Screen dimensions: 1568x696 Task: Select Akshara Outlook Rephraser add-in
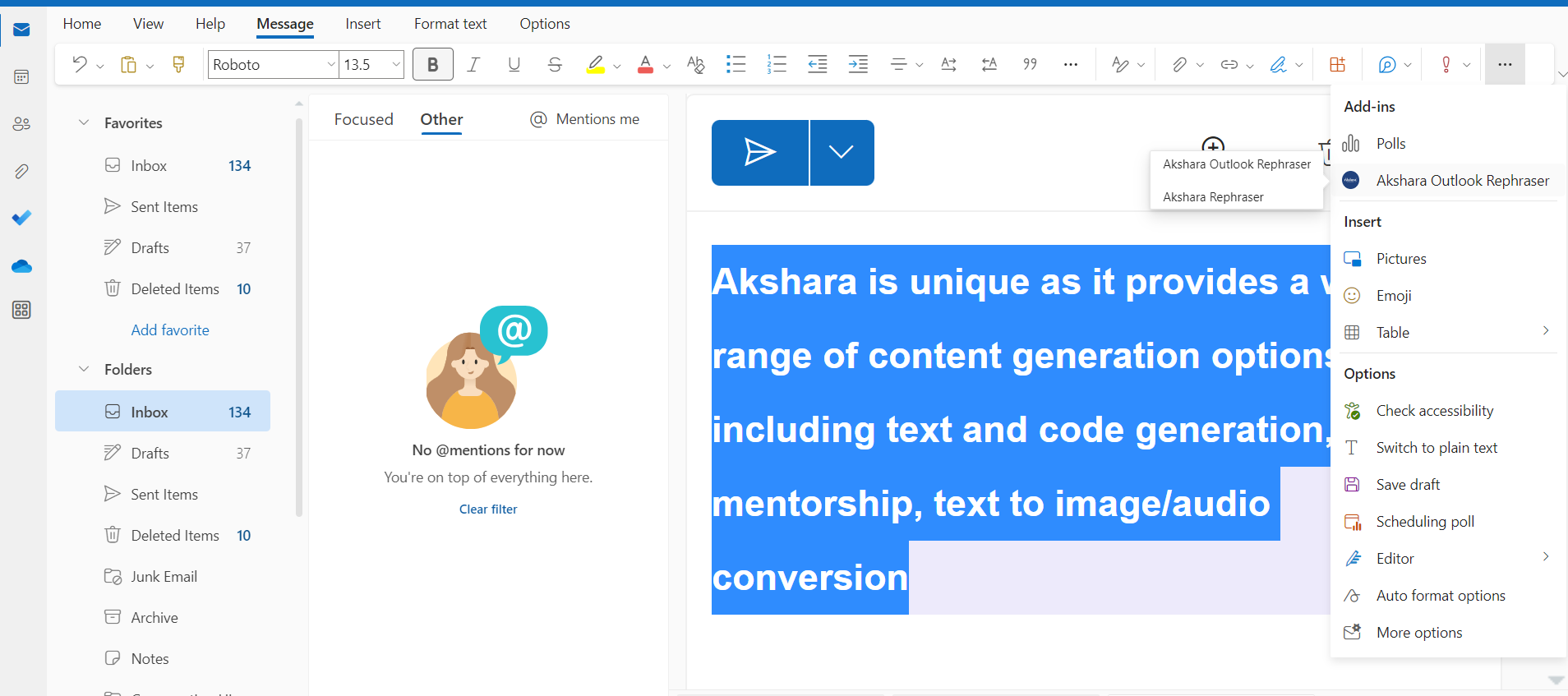[1462, 181]
